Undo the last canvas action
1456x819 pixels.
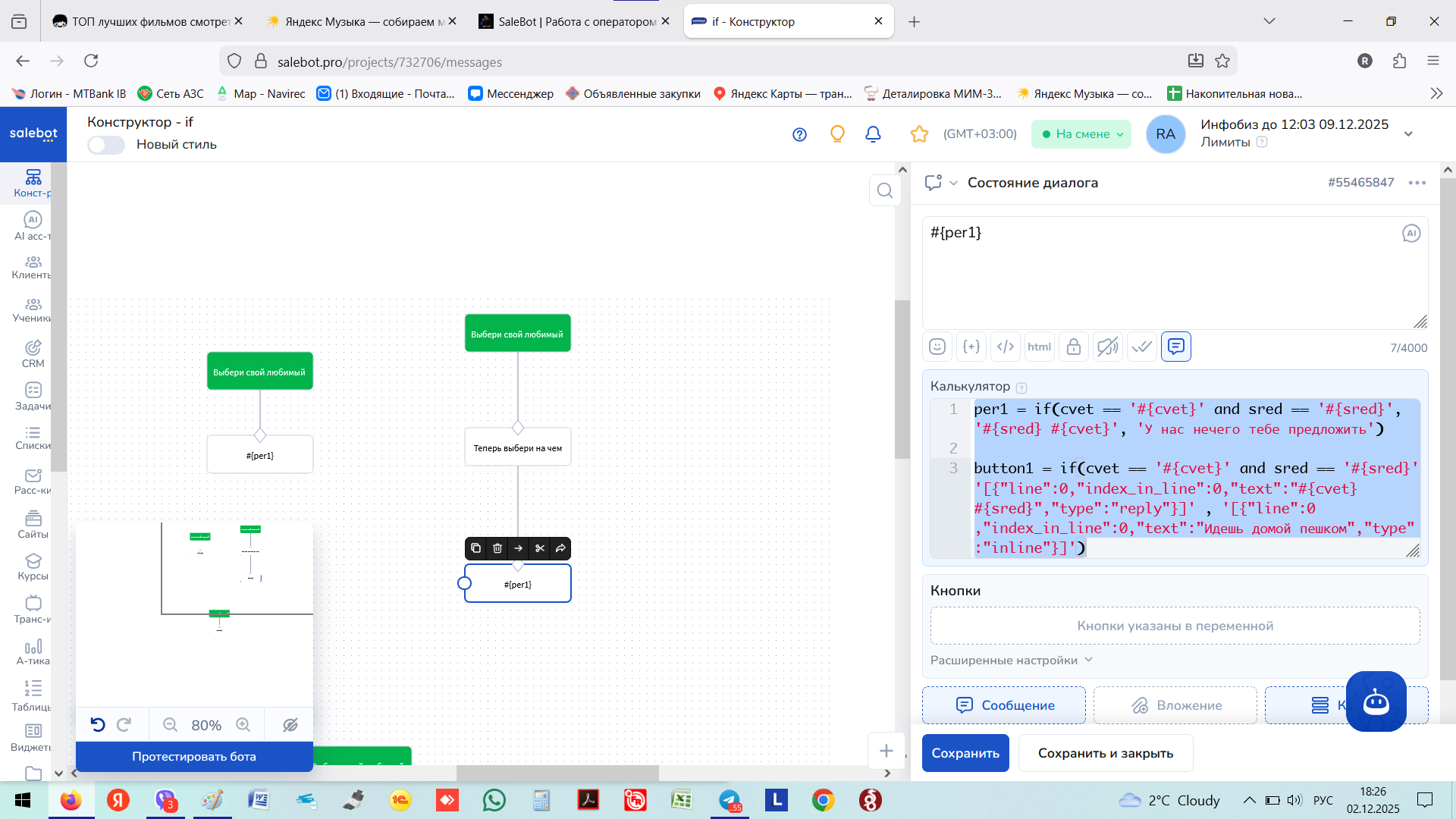(97, 725)
